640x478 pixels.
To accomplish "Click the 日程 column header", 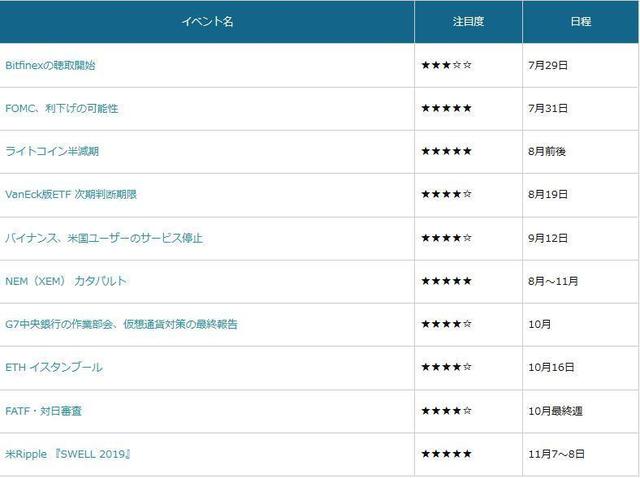I will (581, 21).
